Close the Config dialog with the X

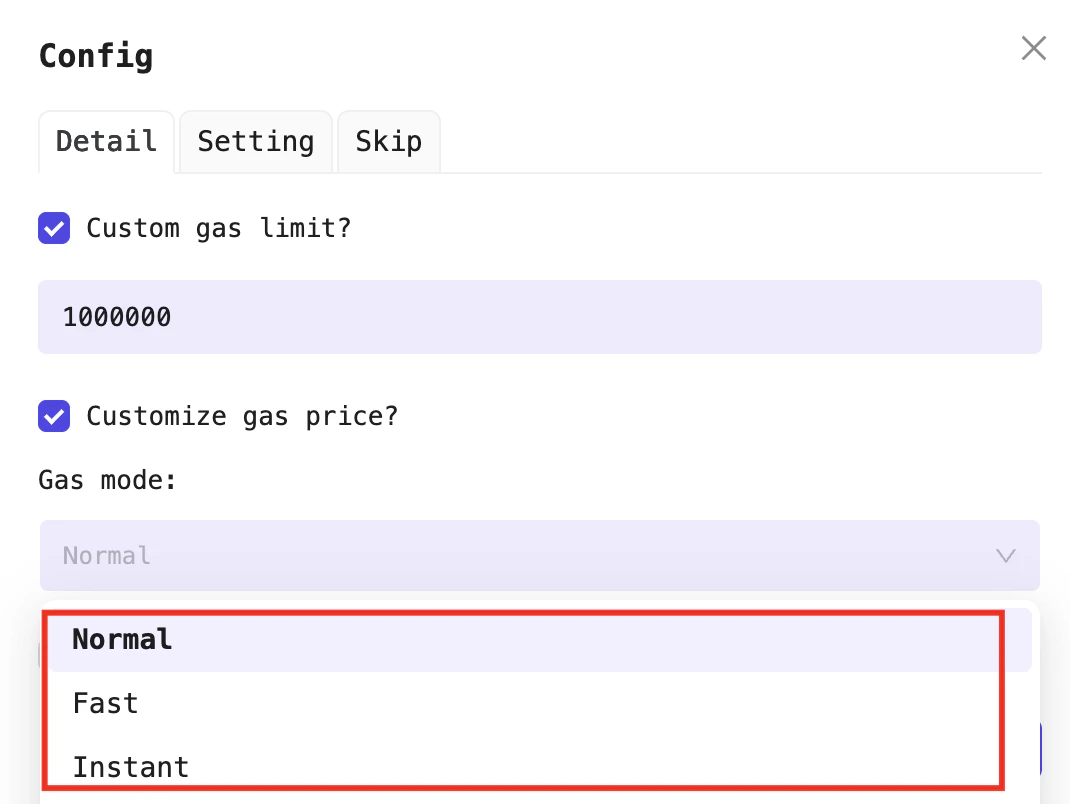(x=1033, y=47)
